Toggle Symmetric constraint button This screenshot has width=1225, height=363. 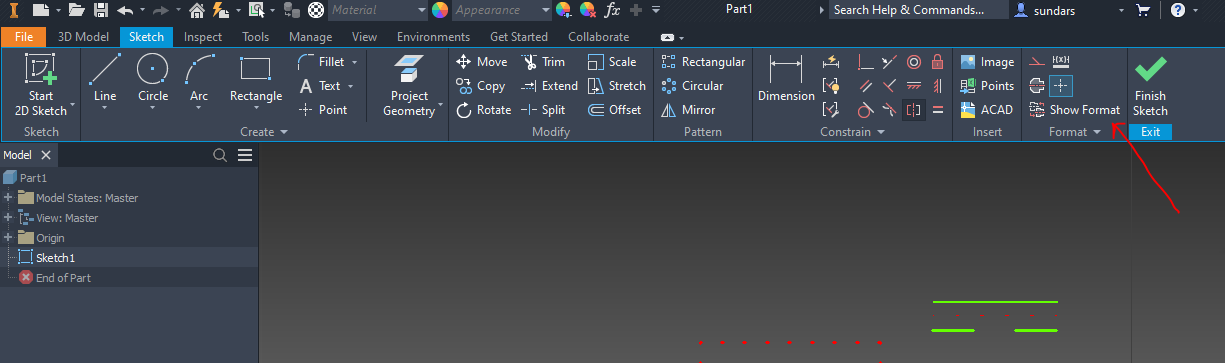point(914,110)
